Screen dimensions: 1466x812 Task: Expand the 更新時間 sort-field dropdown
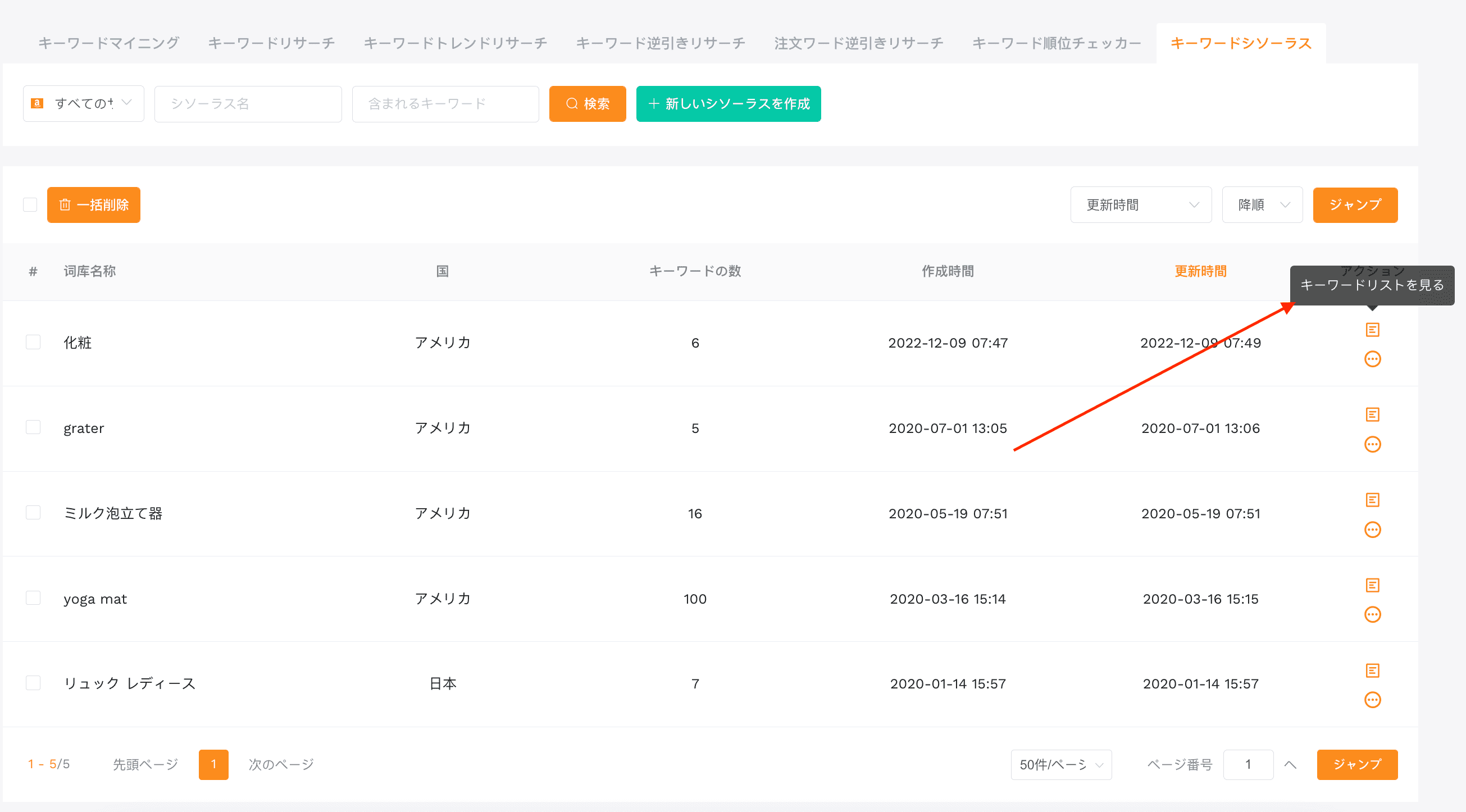tap(1140, 205)
